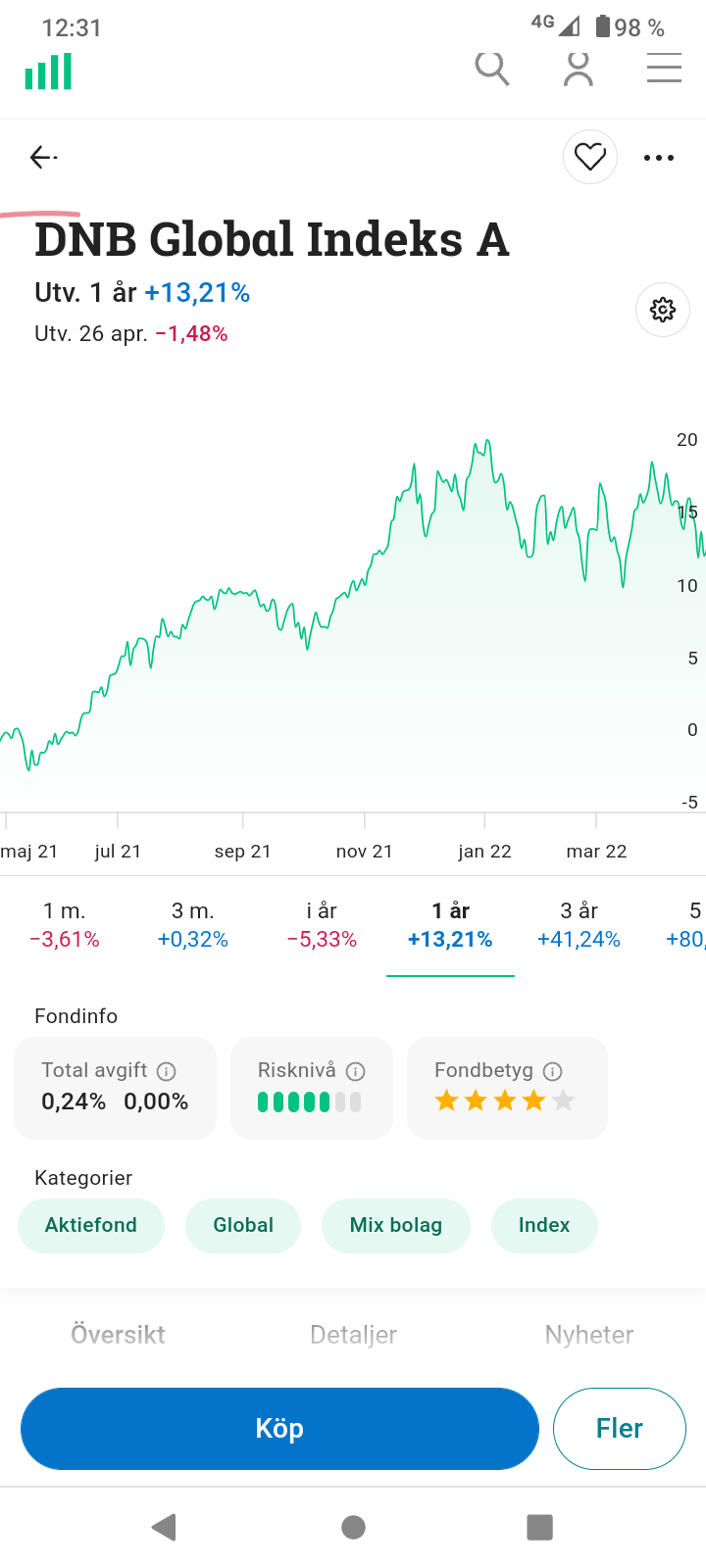Switch to the Nyheter tab

click(x=589, y=1335)
